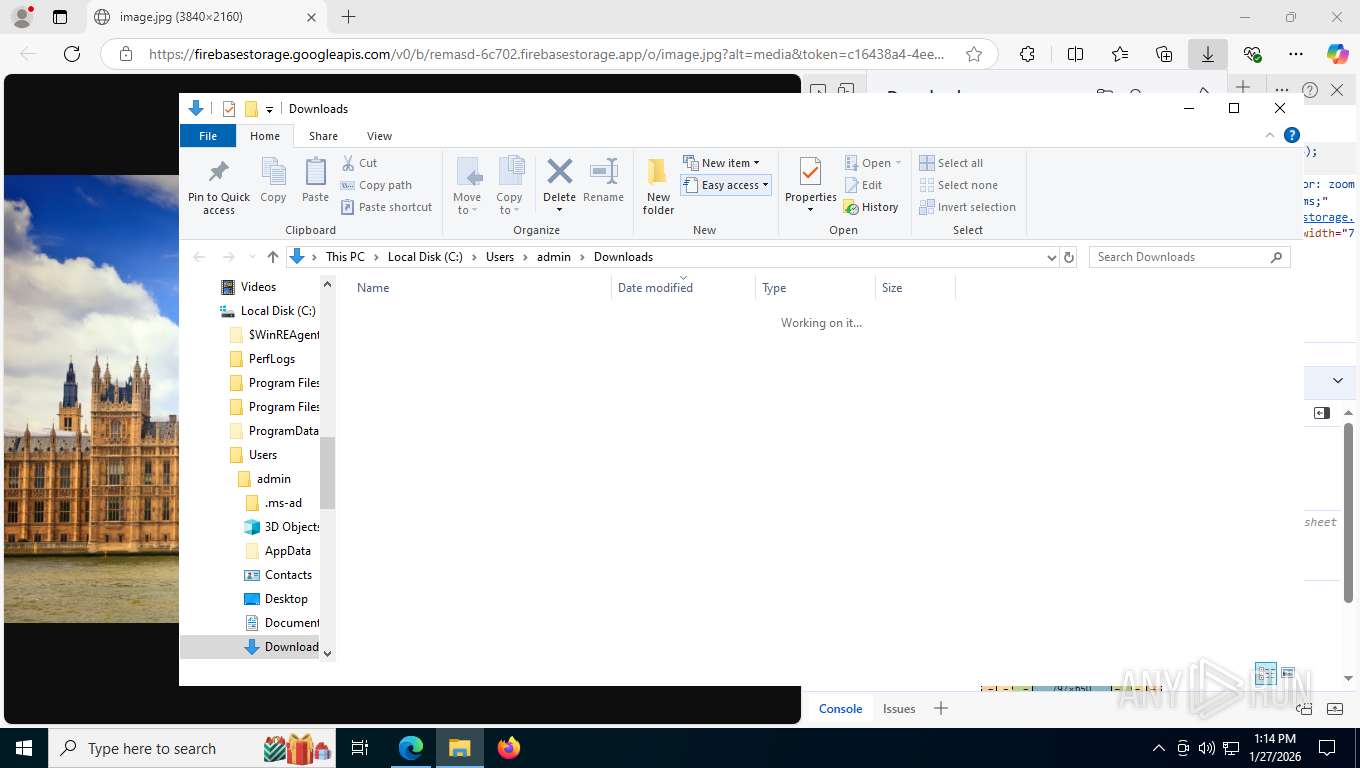1360x768 pixels.
Task: Open the New item dropdown
Action: coord(721,163)
